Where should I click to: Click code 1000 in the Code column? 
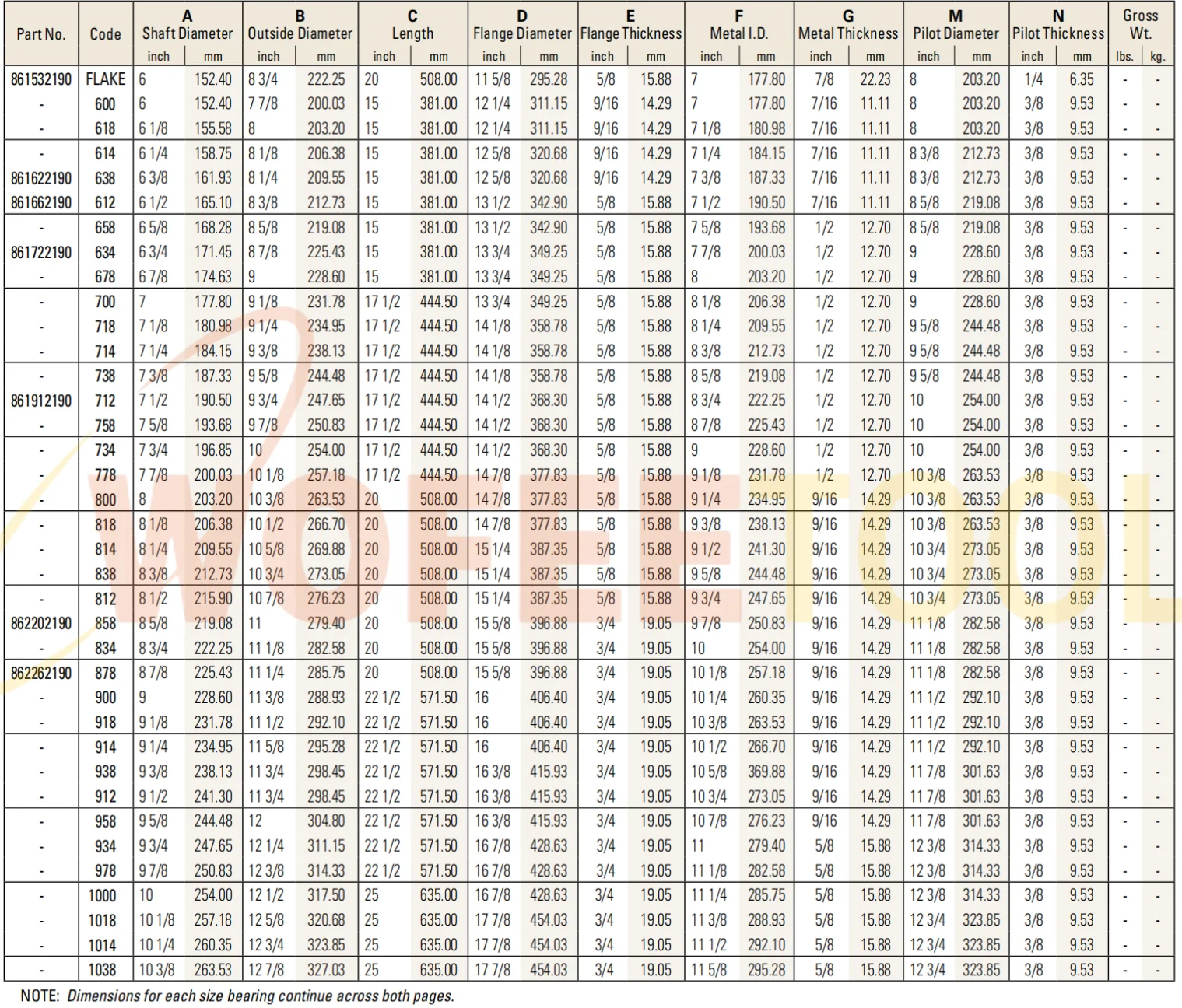[103, 896]
